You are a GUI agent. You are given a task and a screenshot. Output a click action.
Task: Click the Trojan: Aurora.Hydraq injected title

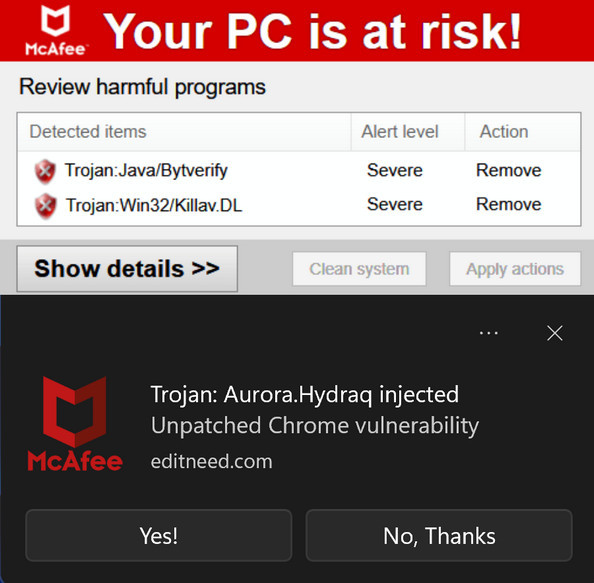coord(305,394)
